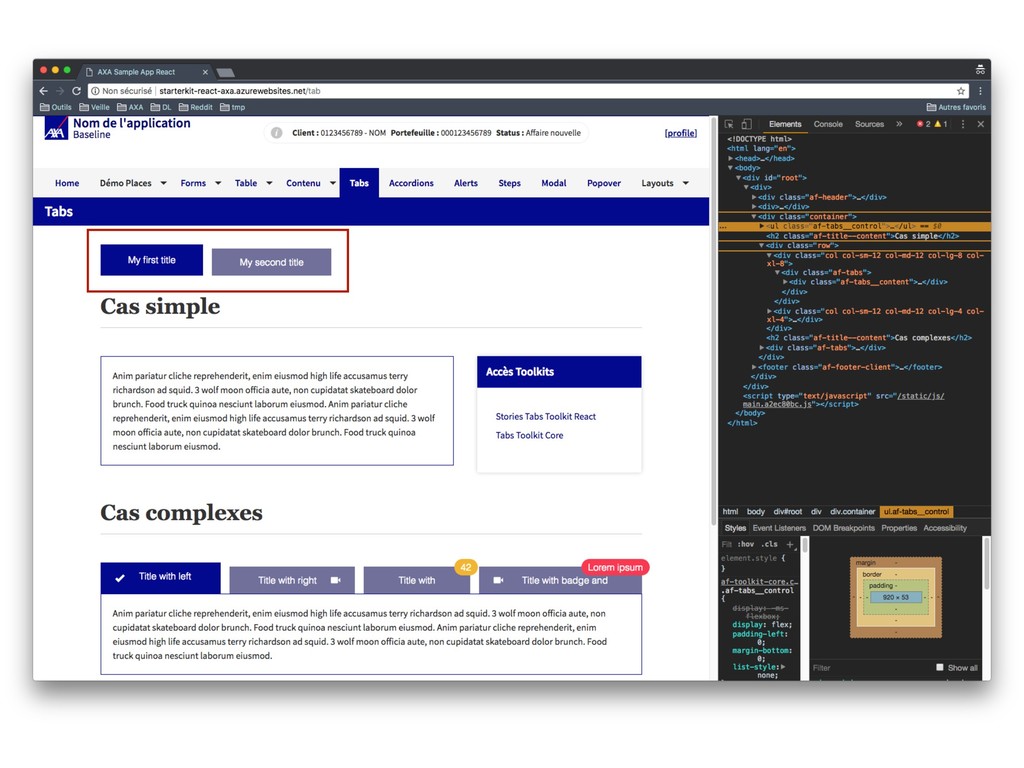The width and height of the screenshot is (1024, 768).
Task: Toggle the .cls class editor button
Action: coord(769,544)
